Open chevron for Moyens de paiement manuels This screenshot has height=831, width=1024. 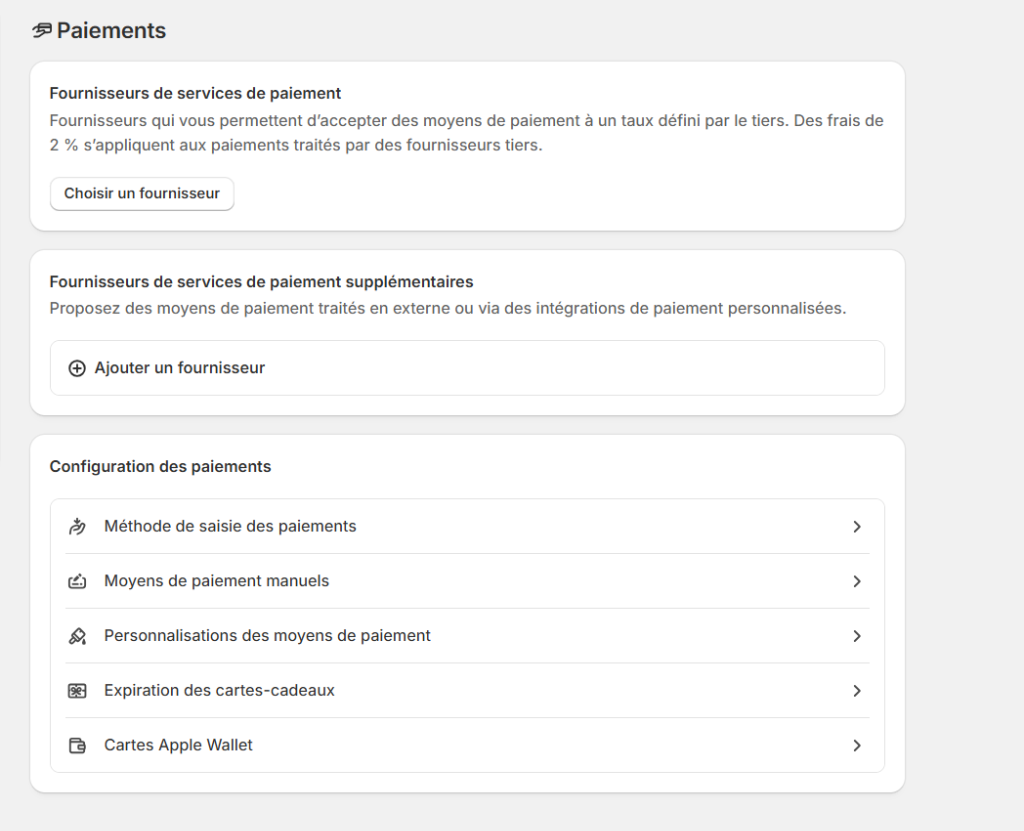(857, 581)
